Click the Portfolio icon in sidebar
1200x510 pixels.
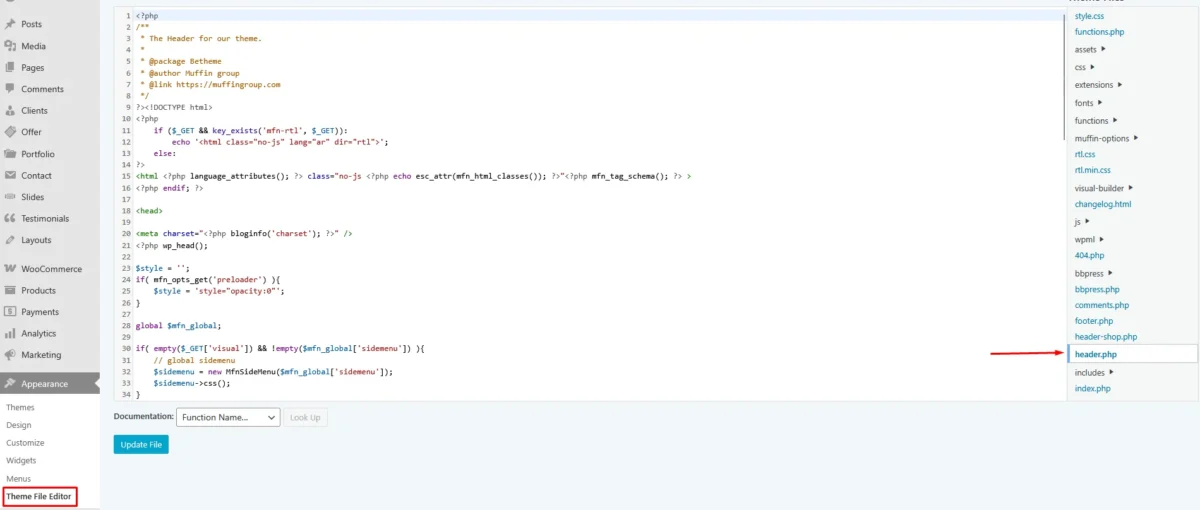(x=10, y=154)
